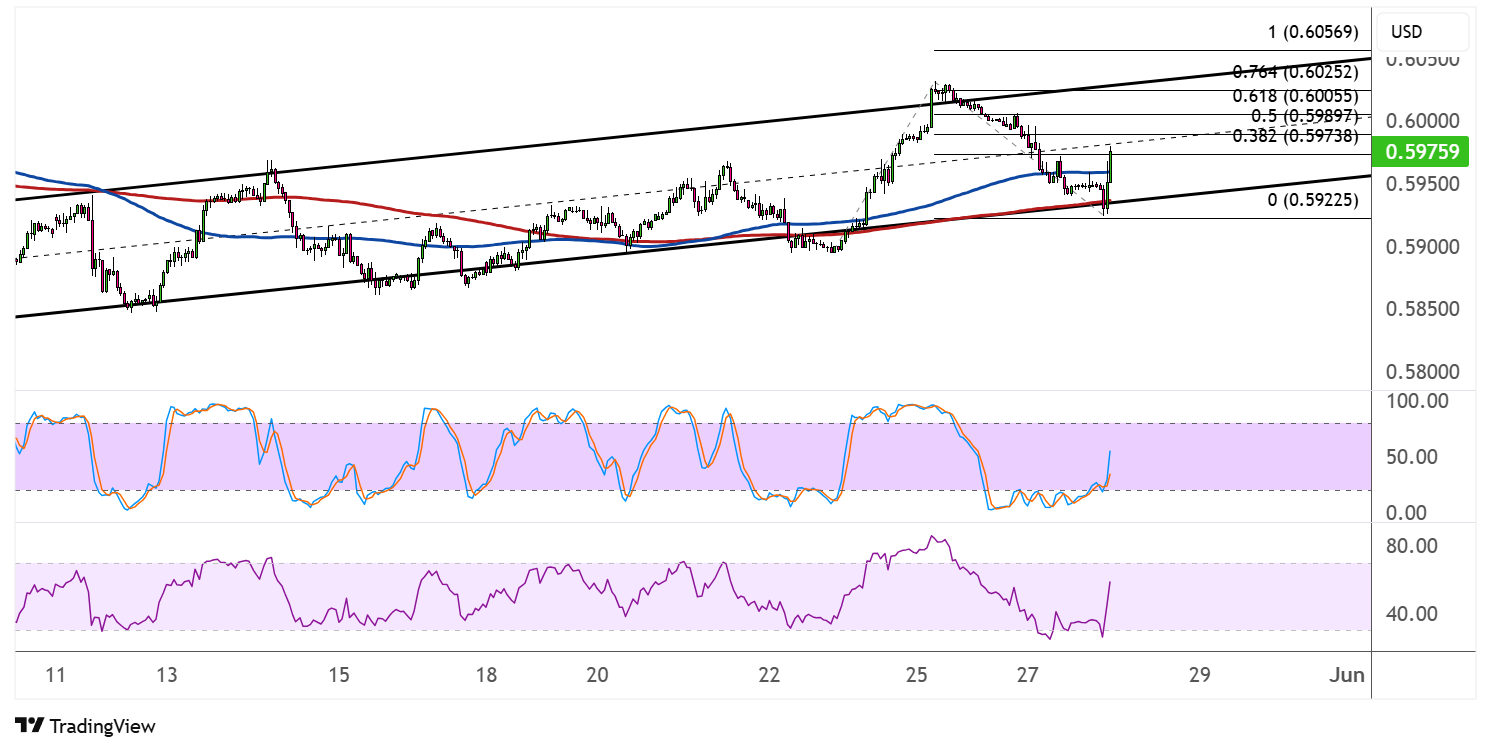Select the Fibonacci 0 (0.59225) label

1313,200
